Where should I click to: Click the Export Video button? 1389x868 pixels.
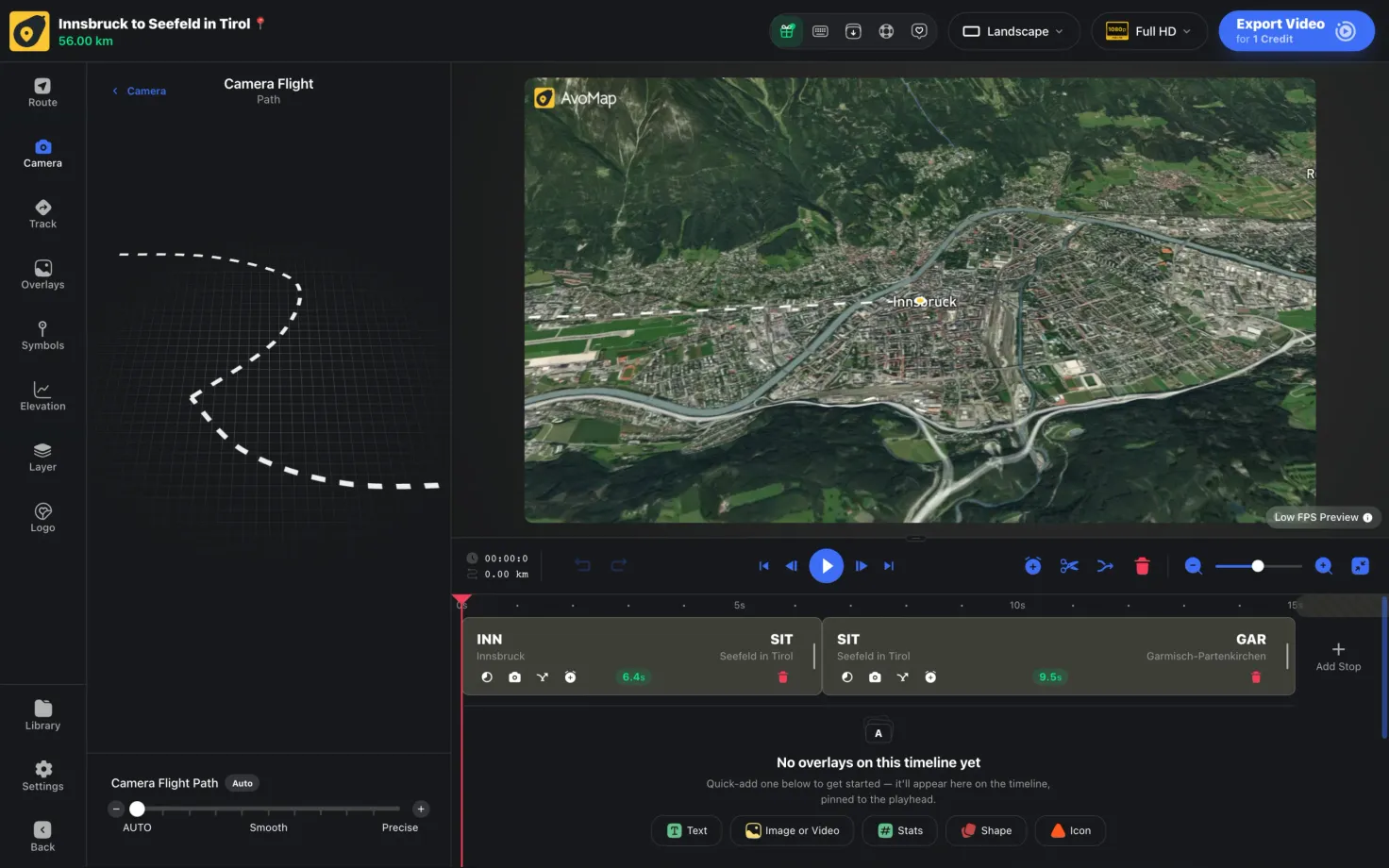[x=1297, y=31]
